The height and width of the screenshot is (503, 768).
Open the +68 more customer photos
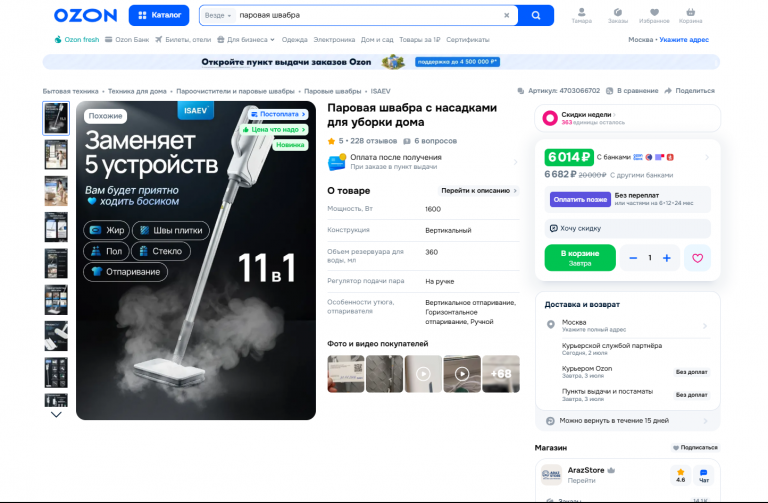(501, 374)
